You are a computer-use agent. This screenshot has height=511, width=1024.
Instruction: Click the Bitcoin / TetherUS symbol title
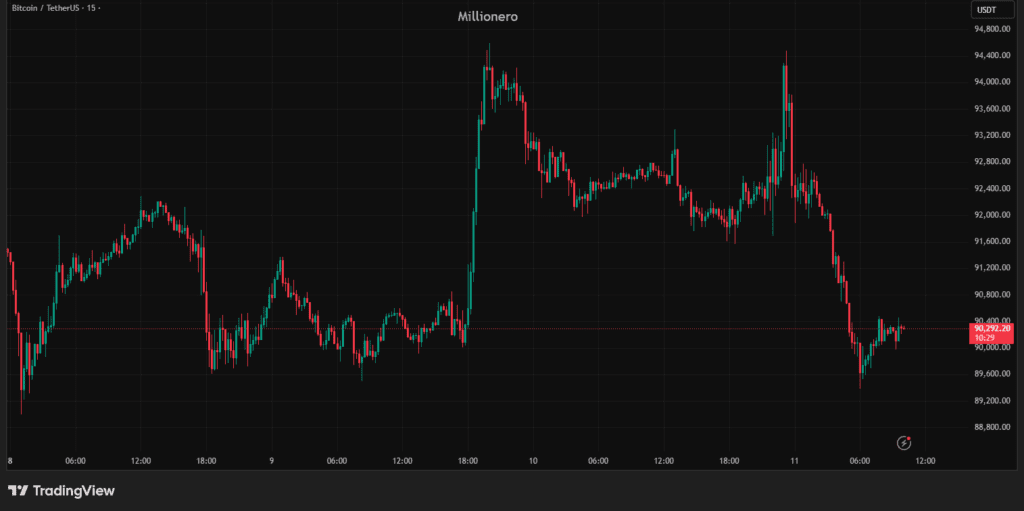click(46, 8)
